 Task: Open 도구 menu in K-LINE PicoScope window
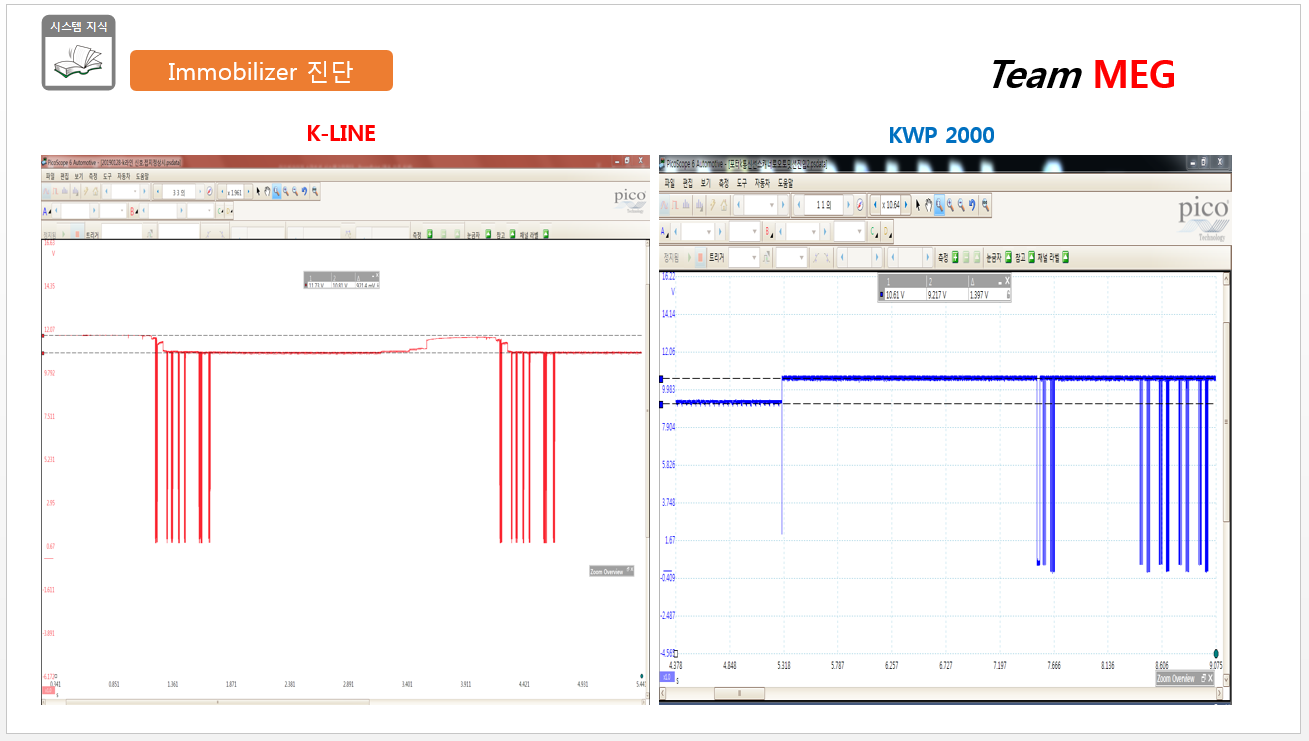pyautogui.click(x=107, y=176)
